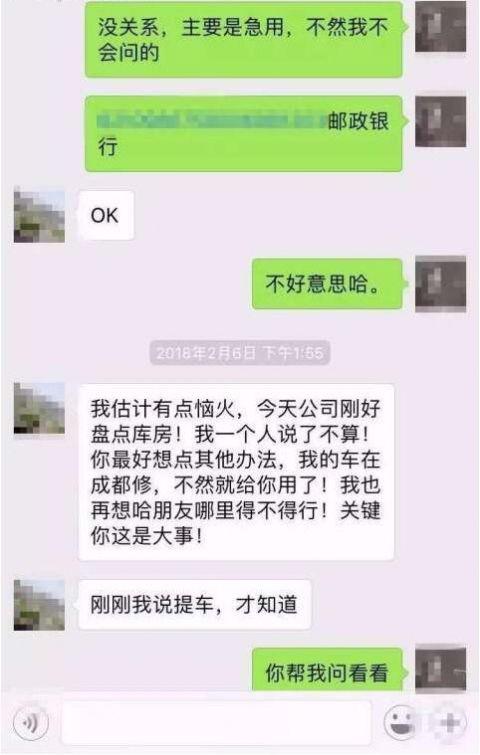The width and height of the screenshot is (480, 755).
Task: Open contact avatar beside 我估计有点恼火 message
Action: [x=39, y=408]
